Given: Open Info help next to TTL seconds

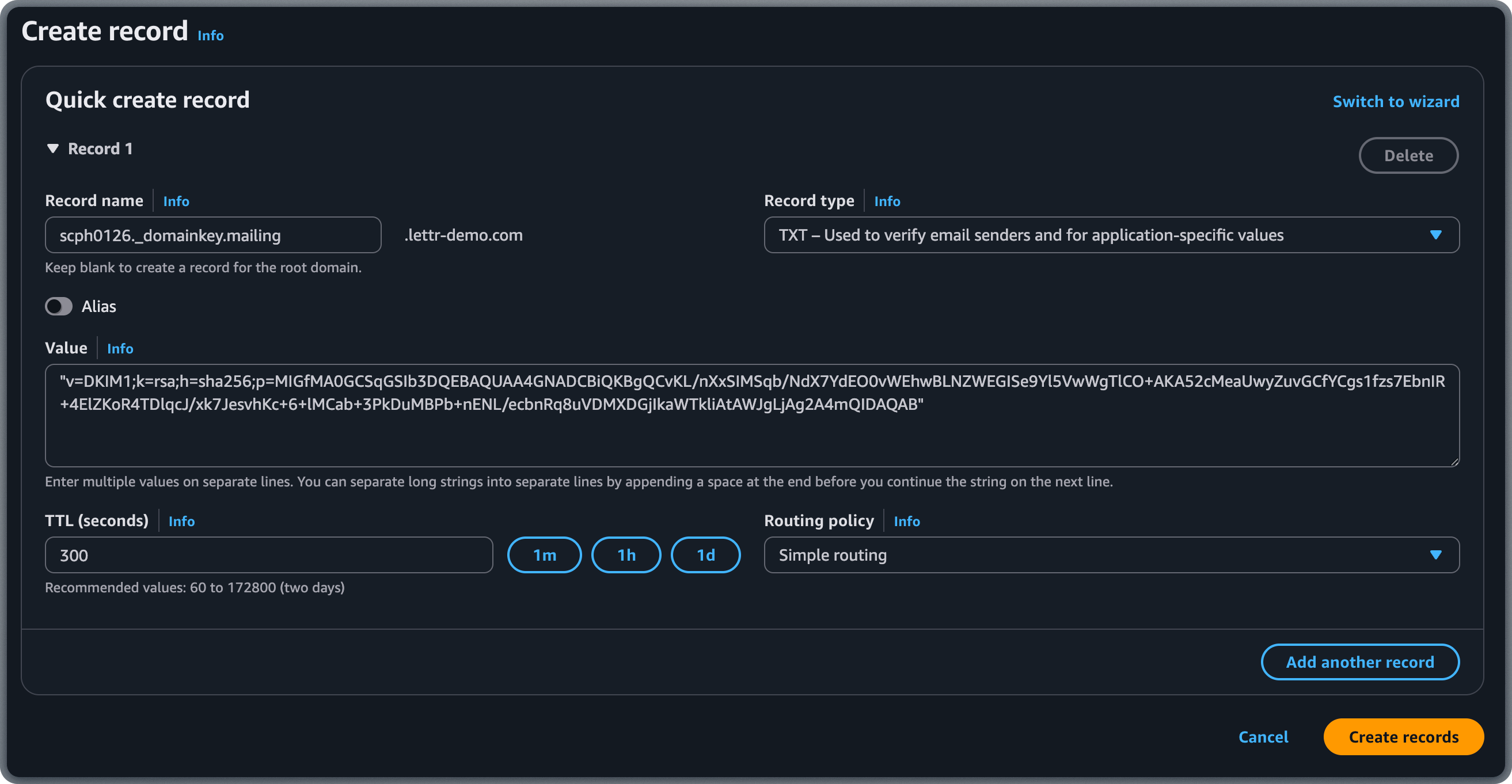Looking at the screenshot, I should coord(181,520).
